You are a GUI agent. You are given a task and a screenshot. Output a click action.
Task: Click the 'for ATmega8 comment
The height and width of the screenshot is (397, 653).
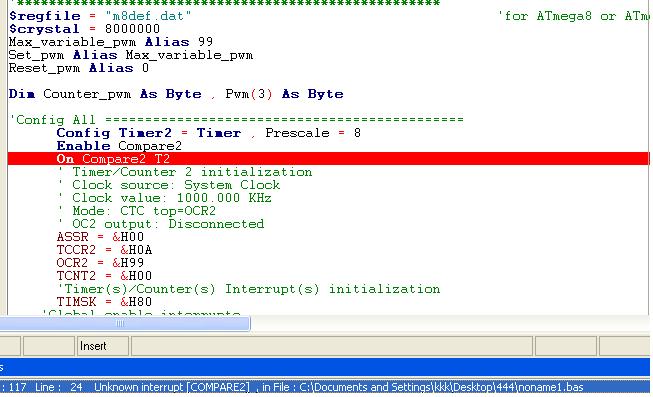573,16
